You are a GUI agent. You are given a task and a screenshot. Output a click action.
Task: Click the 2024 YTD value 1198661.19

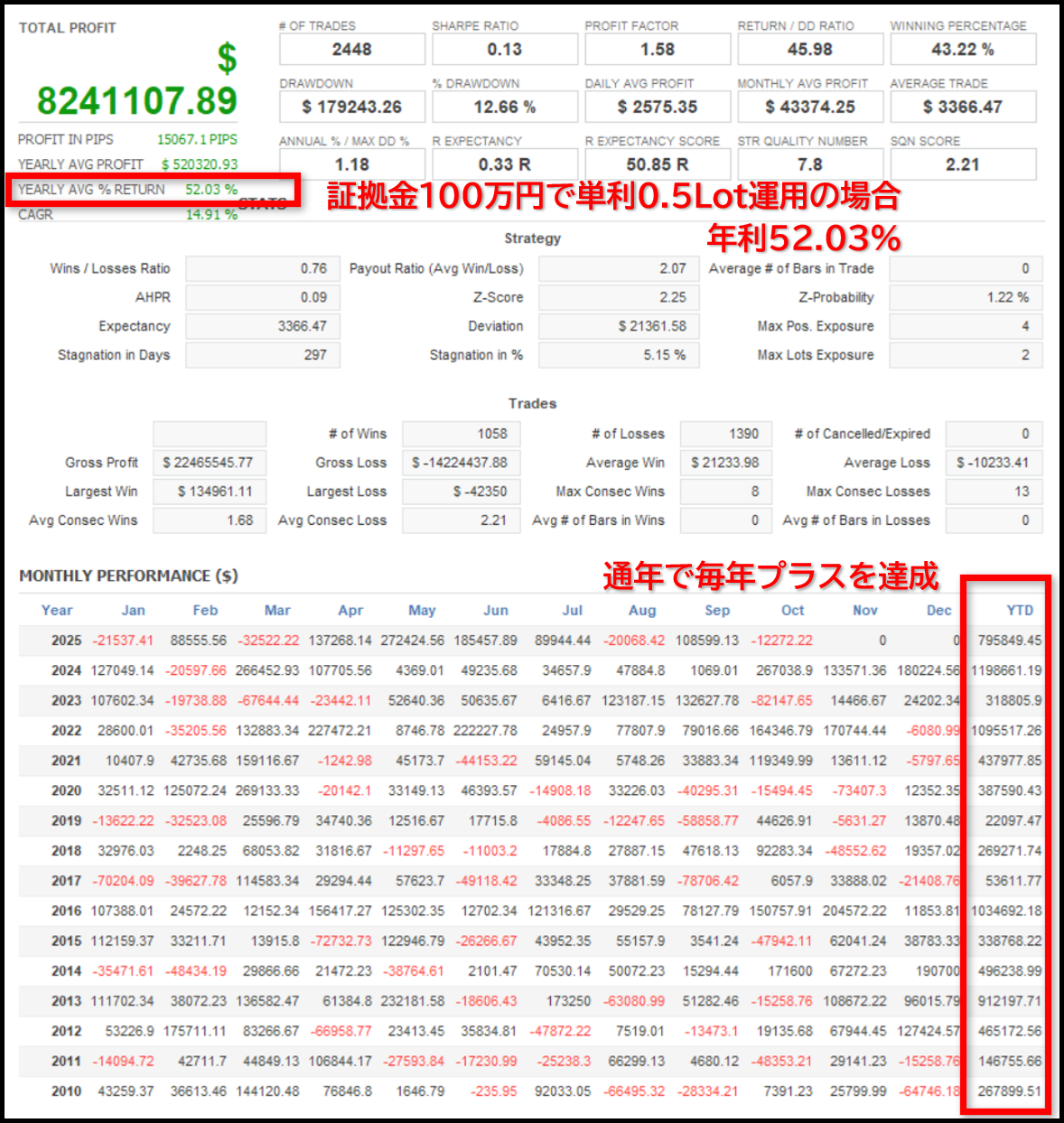pyautogui.click(x=1006, y=670)
